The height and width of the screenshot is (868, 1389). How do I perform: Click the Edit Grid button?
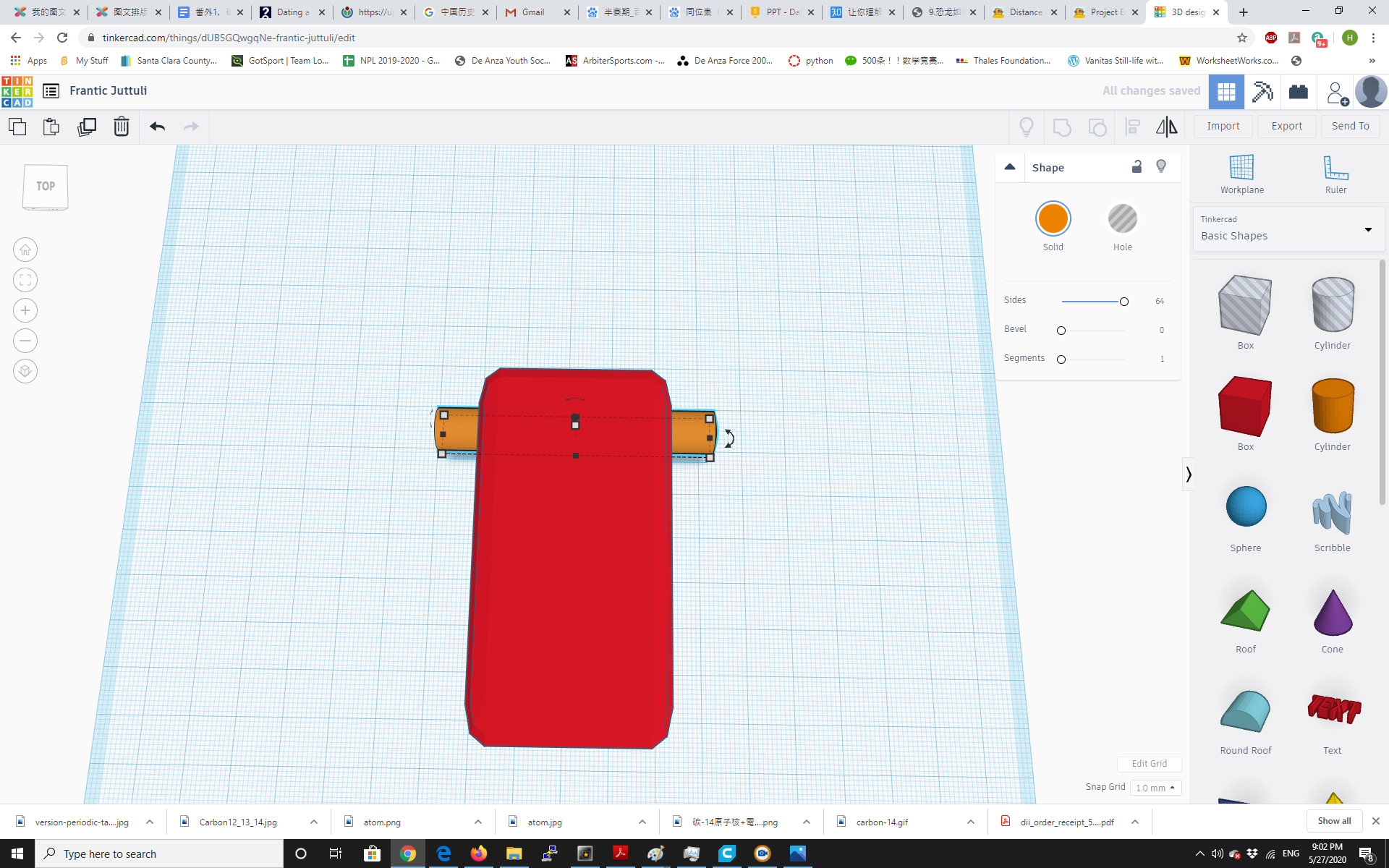pyautogui.click(x=1149, y=764)
